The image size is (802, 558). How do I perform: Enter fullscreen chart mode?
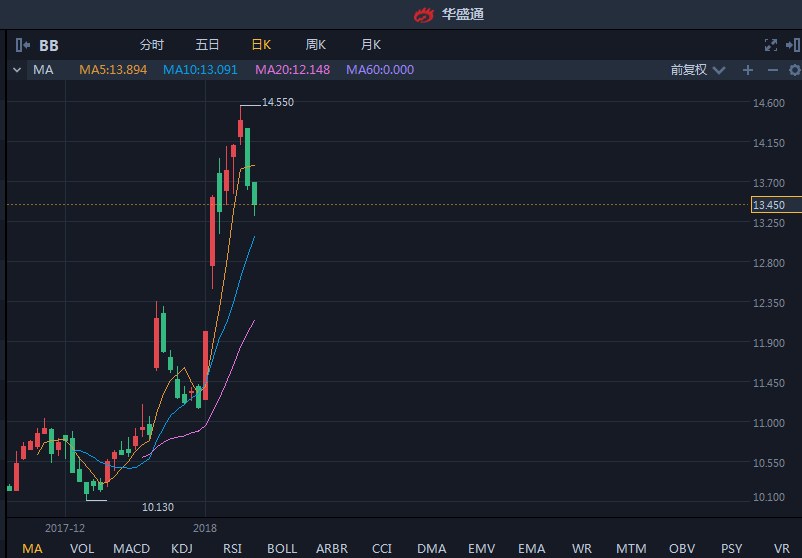[770, 45]
